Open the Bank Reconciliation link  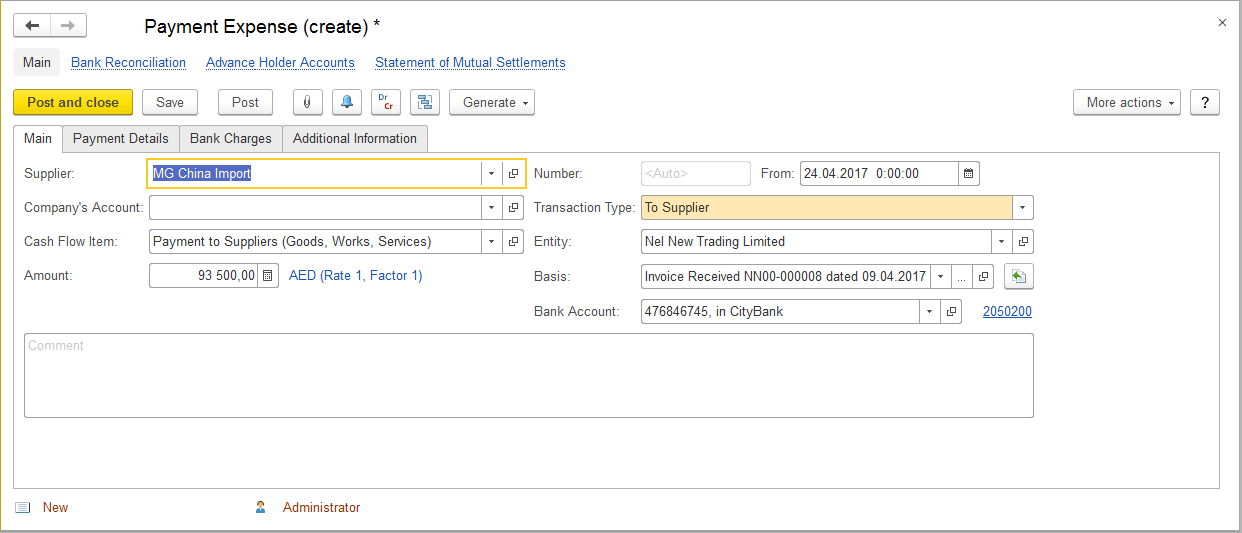[128, 63]
